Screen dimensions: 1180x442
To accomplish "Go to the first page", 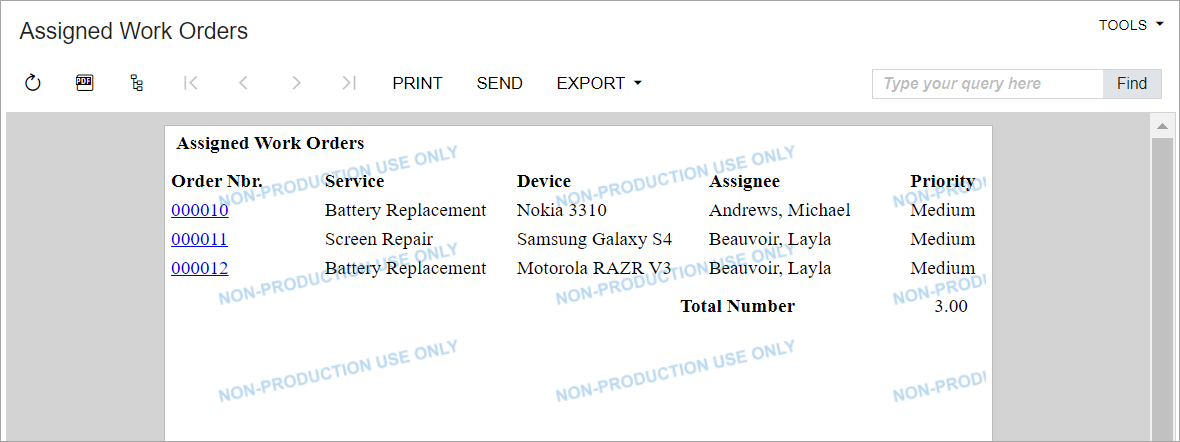I will coord(191,83).
